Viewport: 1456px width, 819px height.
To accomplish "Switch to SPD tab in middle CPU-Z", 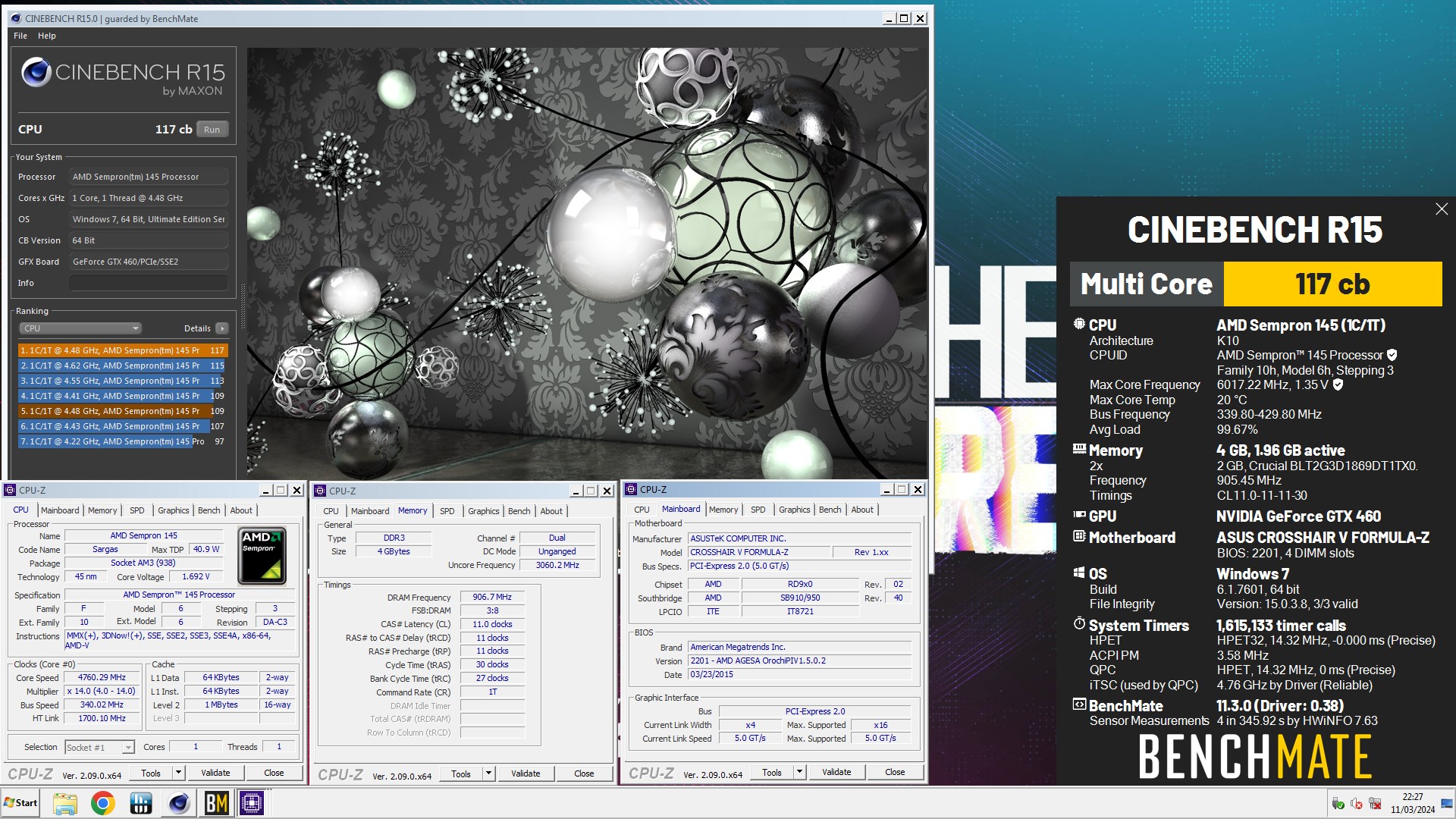I will (x=447, y=511).
